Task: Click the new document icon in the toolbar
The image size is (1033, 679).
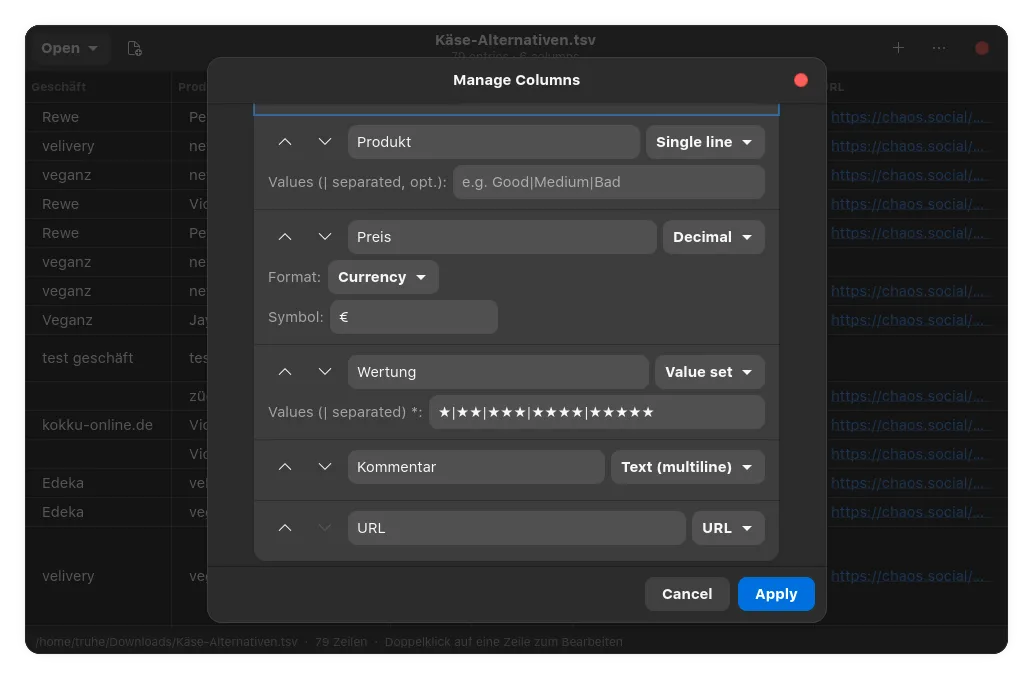Action: tap(134, 47)
